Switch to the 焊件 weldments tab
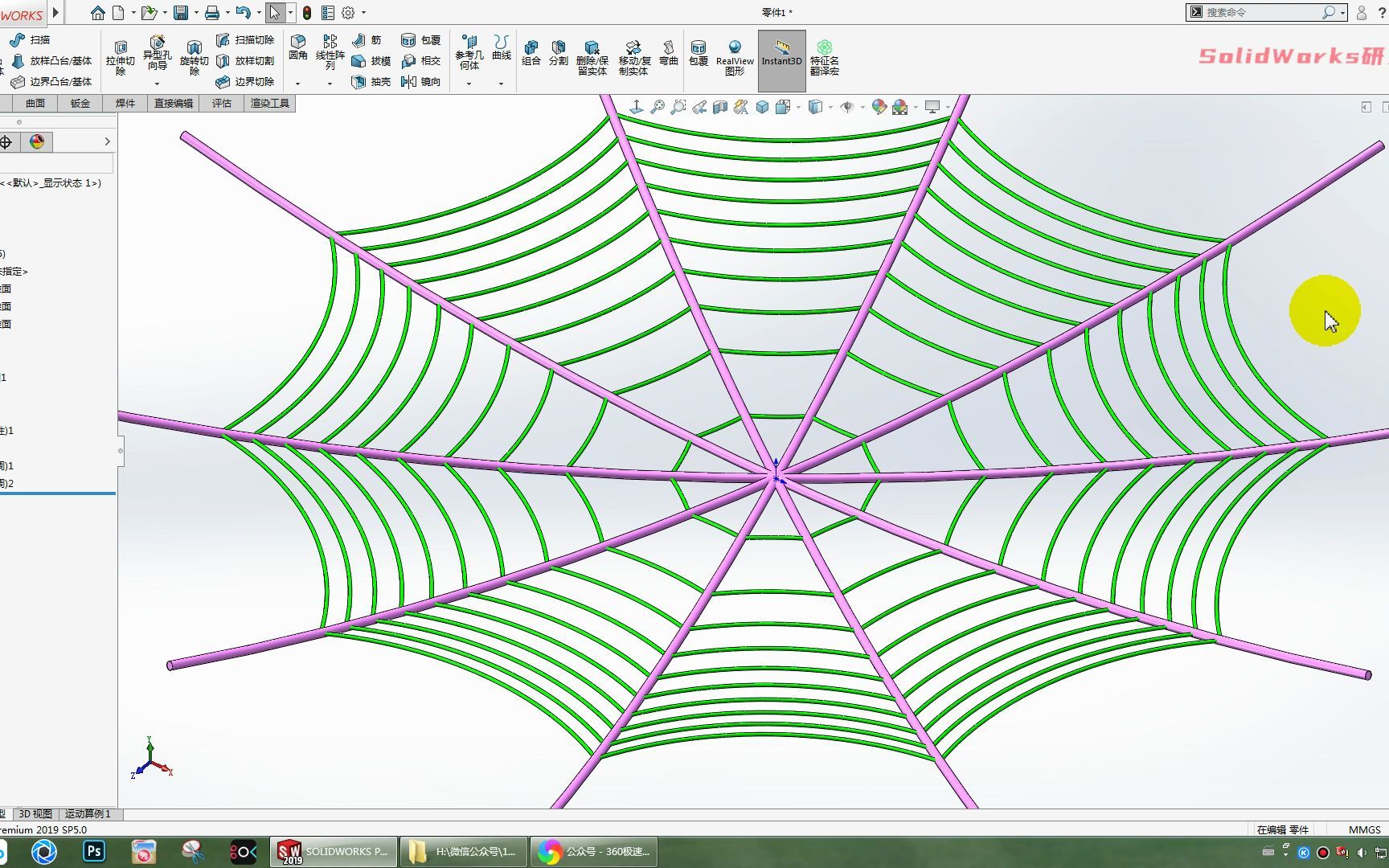Screen dimensions: 1389x868 pos(125,103)
